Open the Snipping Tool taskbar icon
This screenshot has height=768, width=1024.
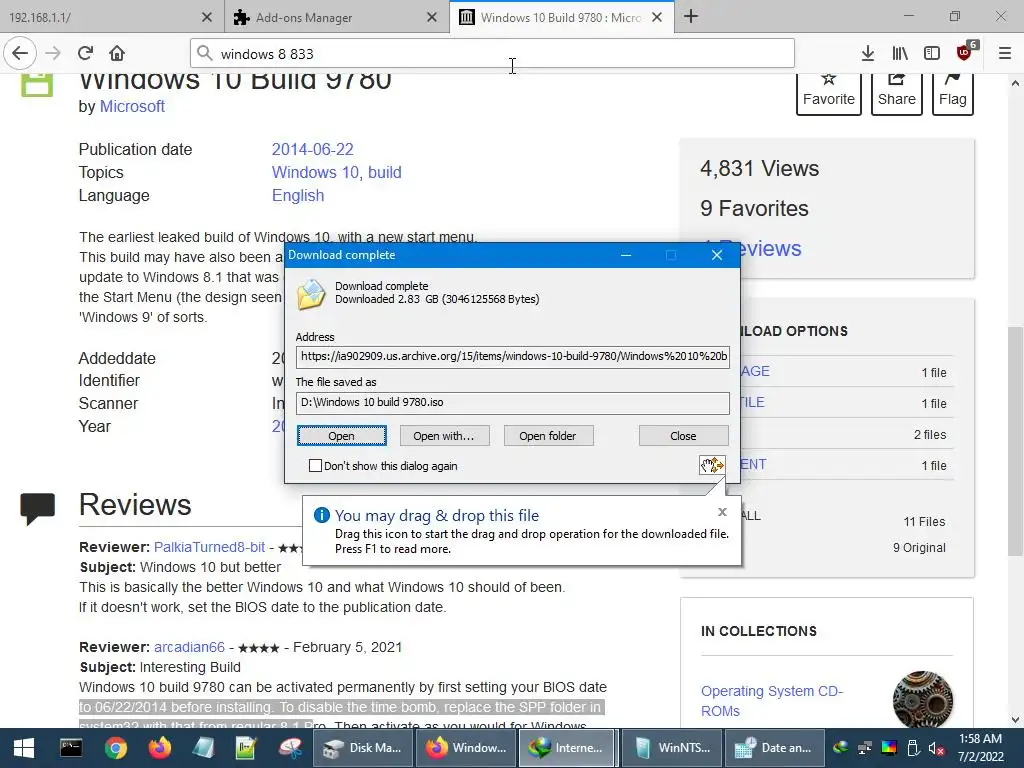tap(291, 748)
